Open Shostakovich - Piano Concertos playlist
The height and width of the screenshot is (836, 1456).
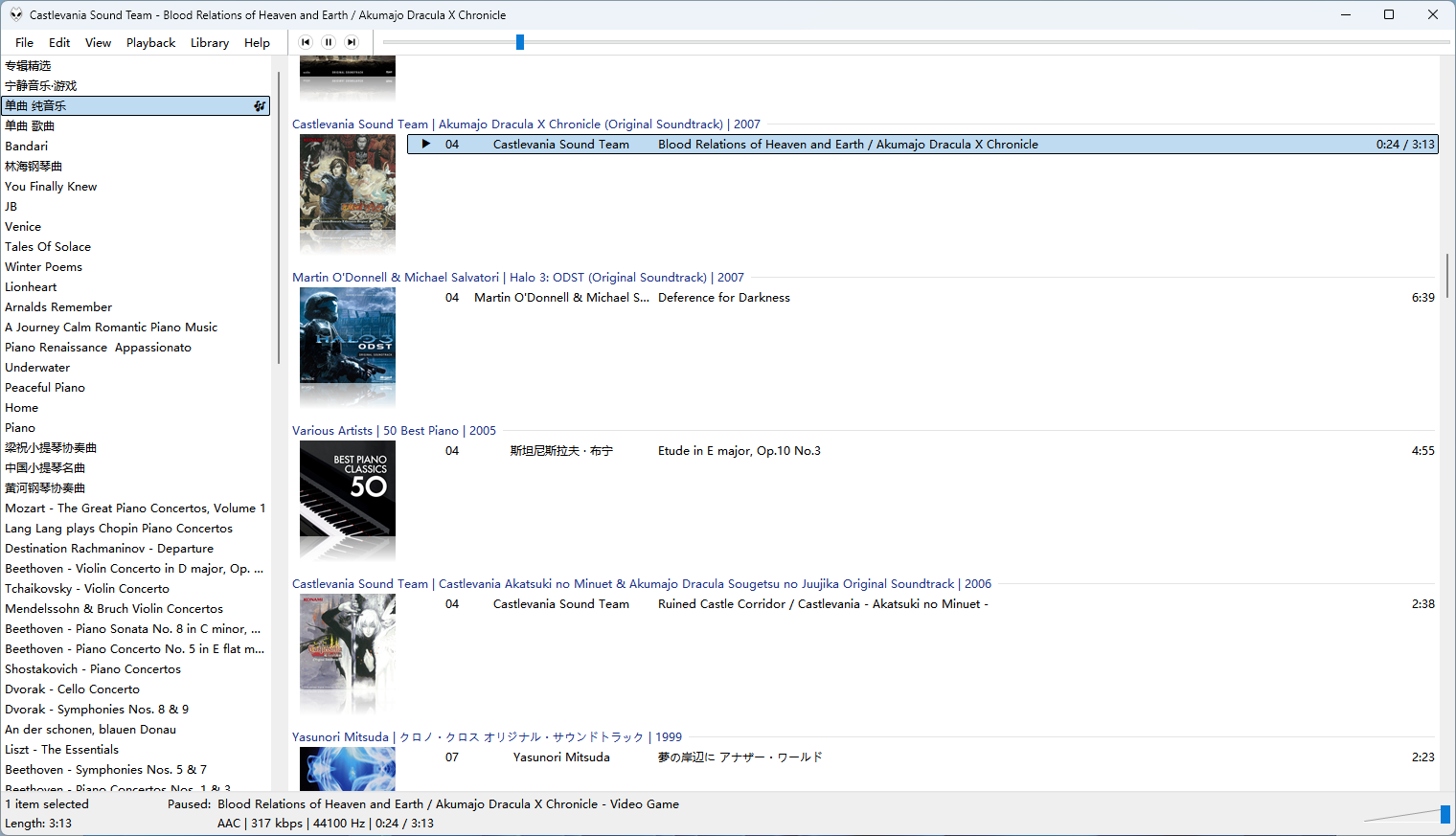(135, 669)
